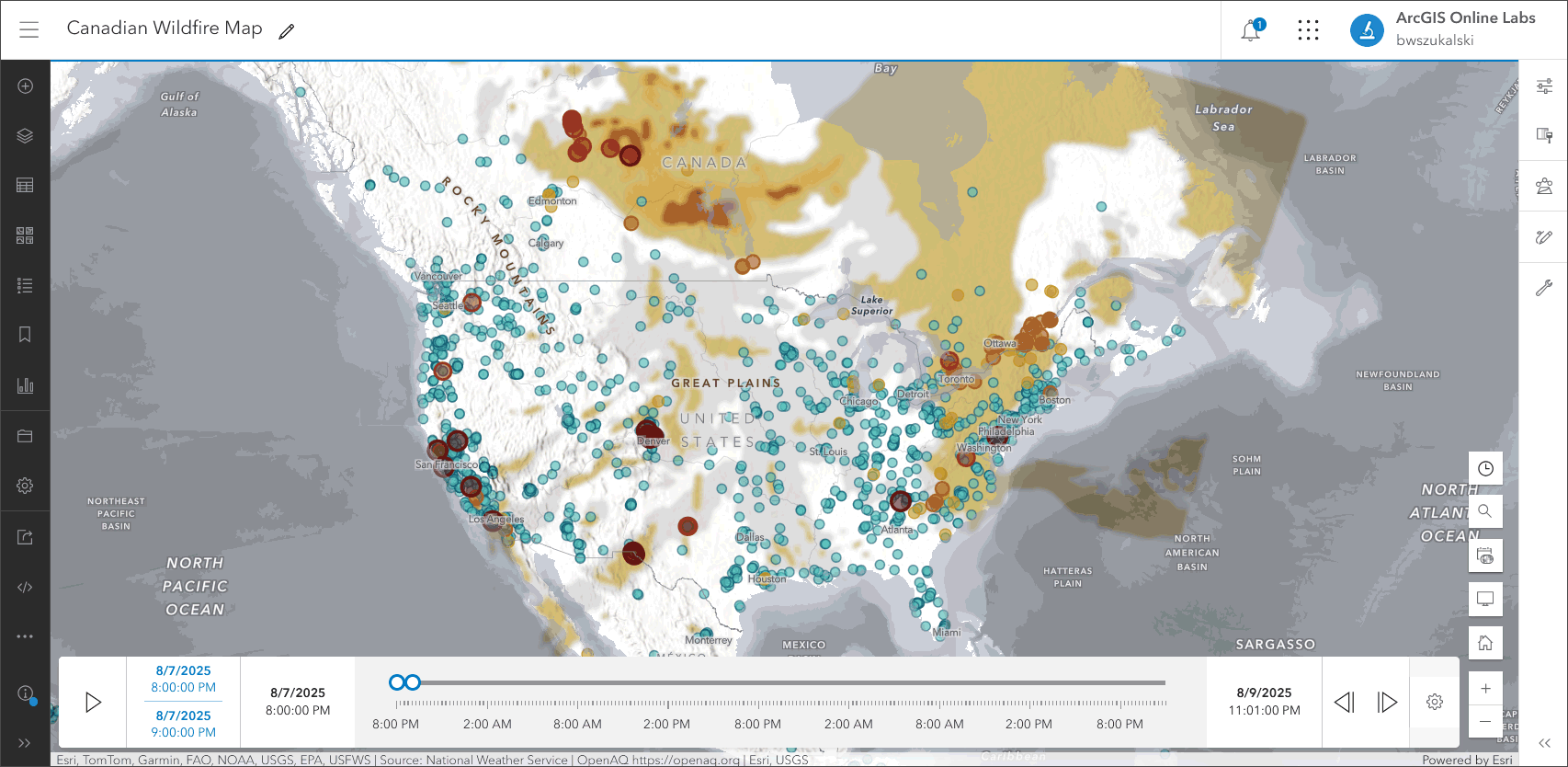This screenshot has height=767, width=1568.
Task: Click the monitor screen map widget
Action: point(1485,599)
